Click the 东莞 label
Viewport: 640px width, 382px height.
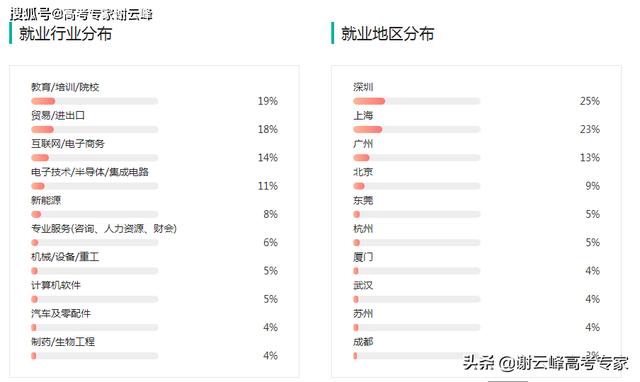363,200
